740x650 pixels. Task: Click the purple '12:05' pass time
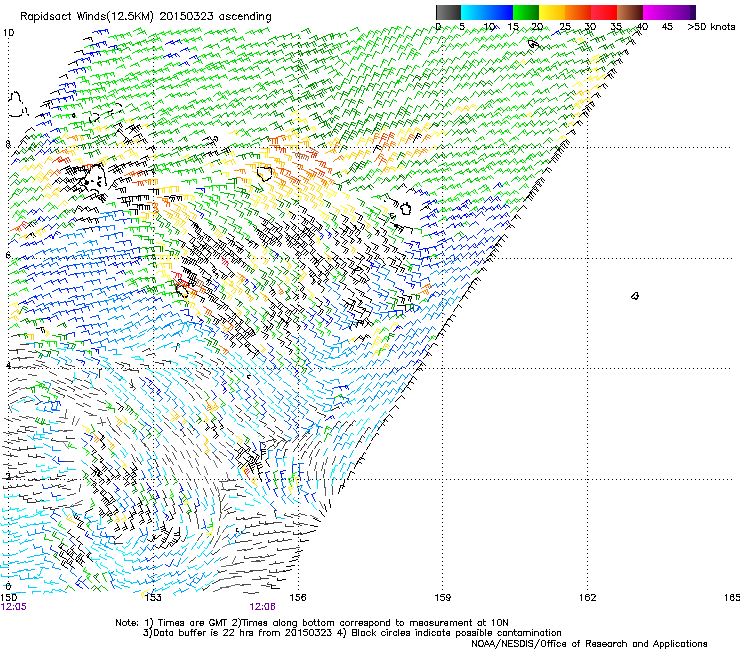pos(14,607)
